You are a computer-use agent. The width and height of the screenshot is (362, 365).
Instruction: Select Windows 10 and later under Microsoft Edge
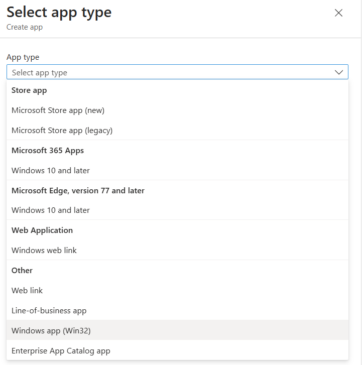[x=177, y=210]
